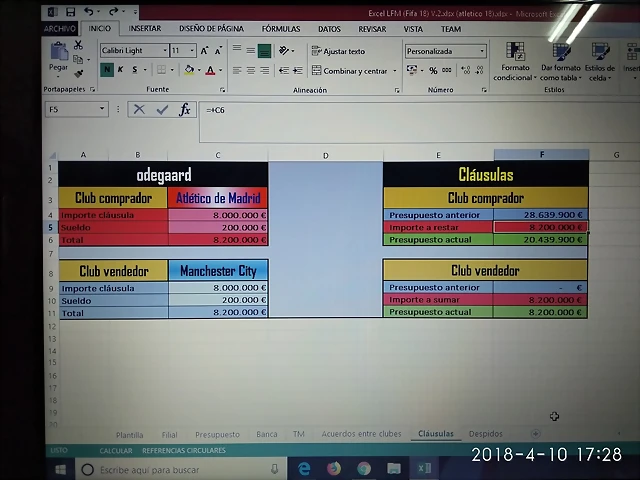Viewport: 640px width, 480px height.
Task: Open Microsoft Edge from taskbar
Action: (x=304, y=469)
